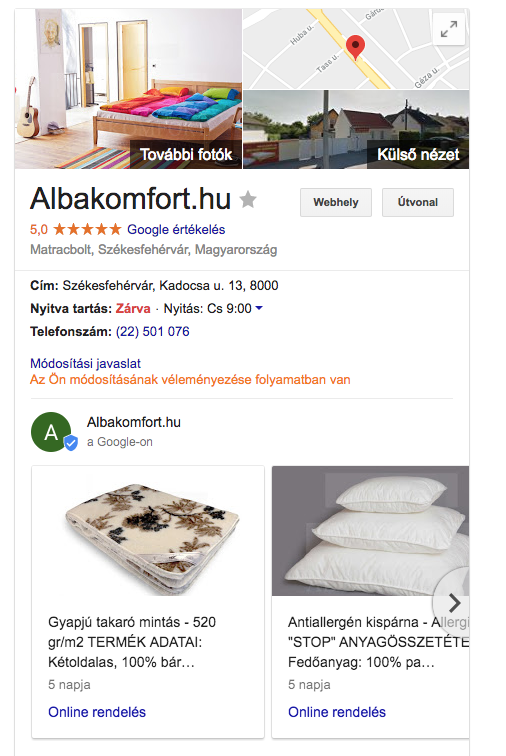
Task: Call the phone number (22) 501 076
Action: tap(152, 331)
